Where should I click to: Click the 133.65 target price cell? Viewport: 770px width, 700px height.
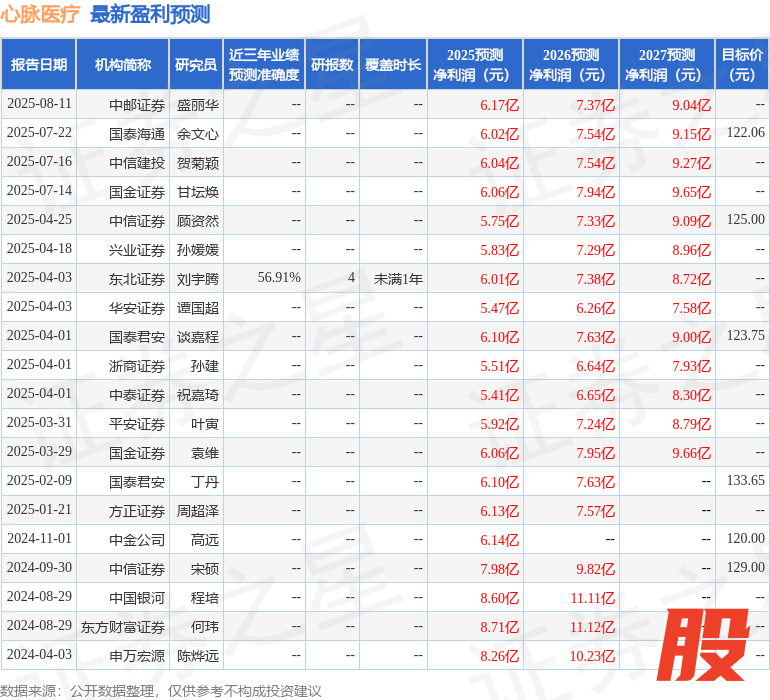[x=745, y=481]
